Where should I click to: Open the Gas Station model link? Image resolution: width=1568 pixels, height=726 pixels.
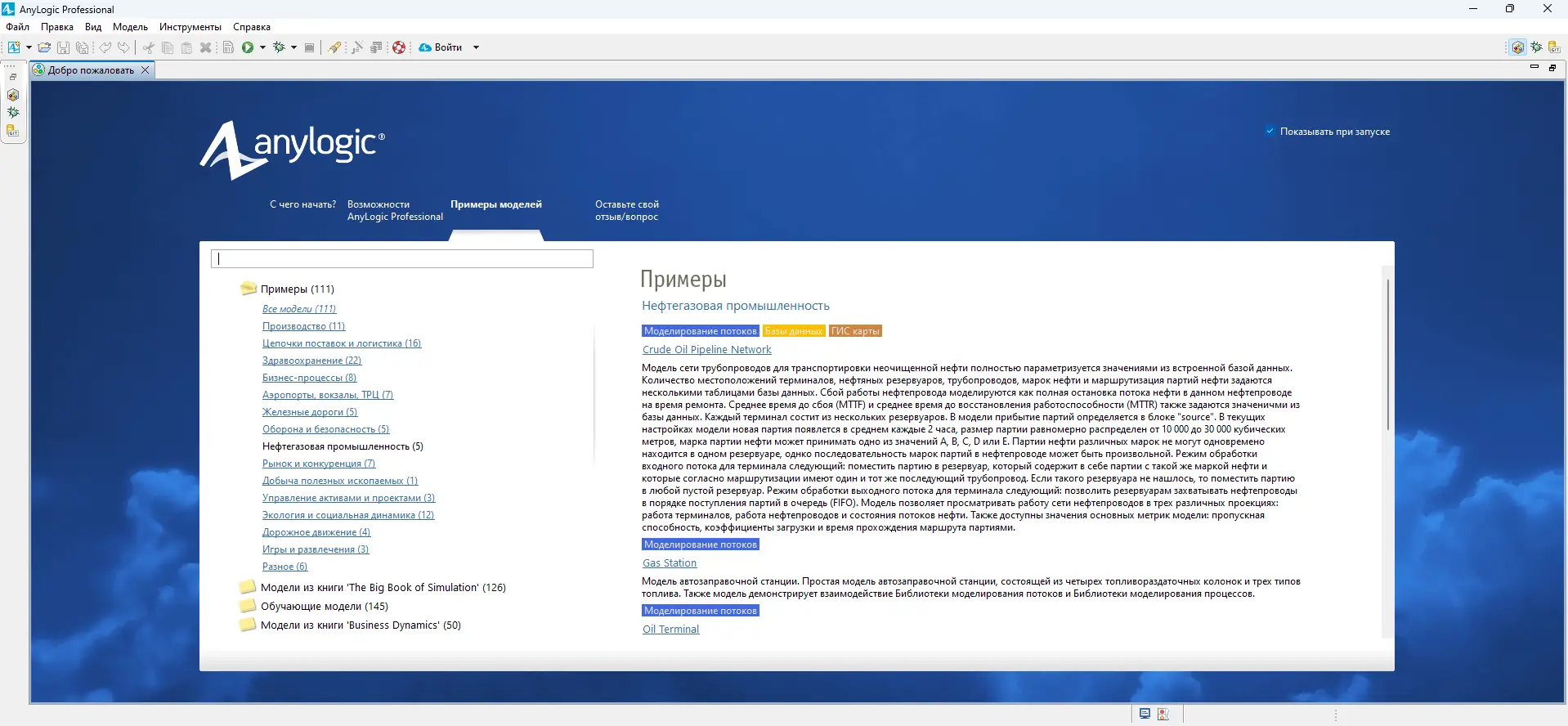tap(670, 563)
